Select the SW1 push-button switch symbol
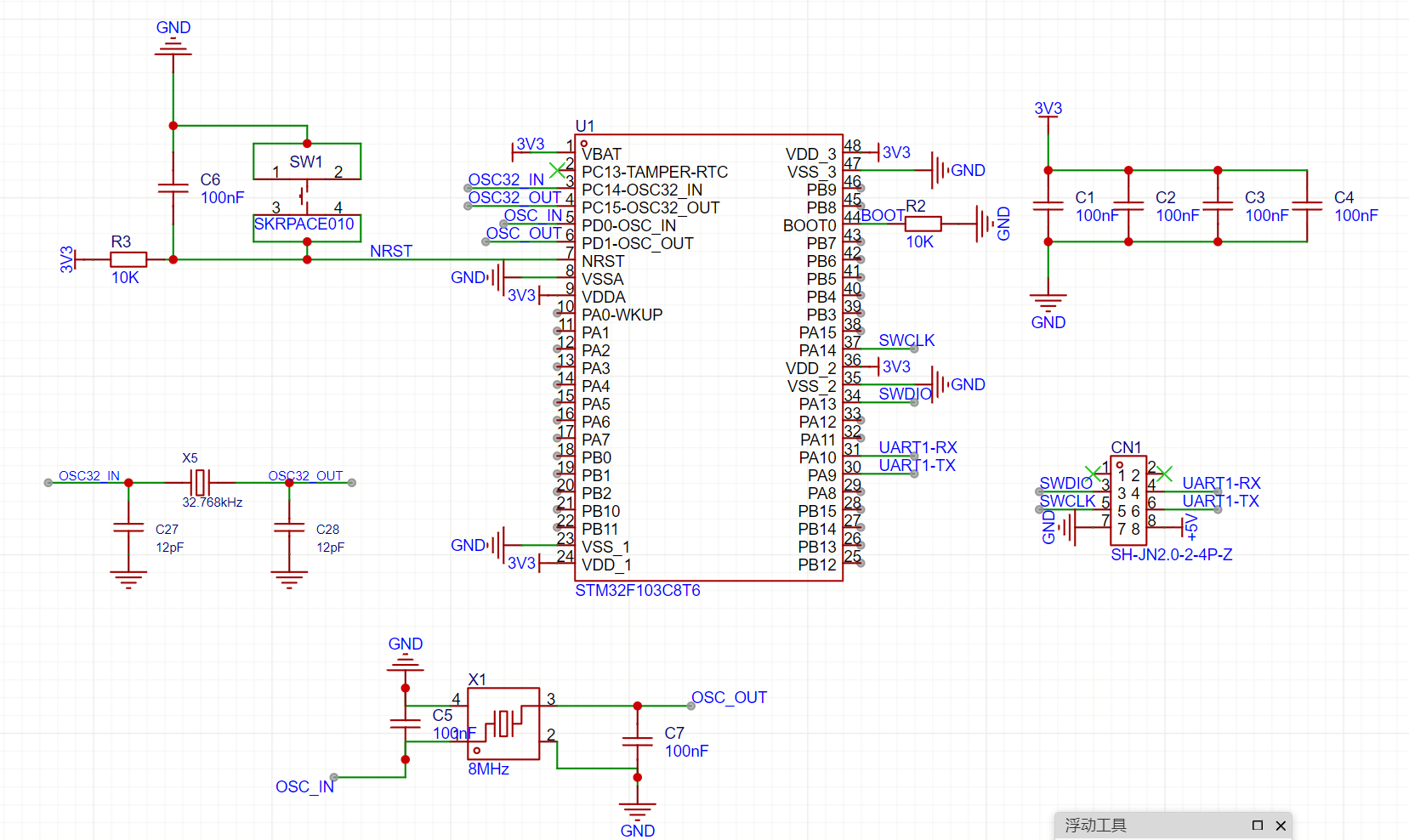The image size is (1409, 840). (x=307, y=193)
